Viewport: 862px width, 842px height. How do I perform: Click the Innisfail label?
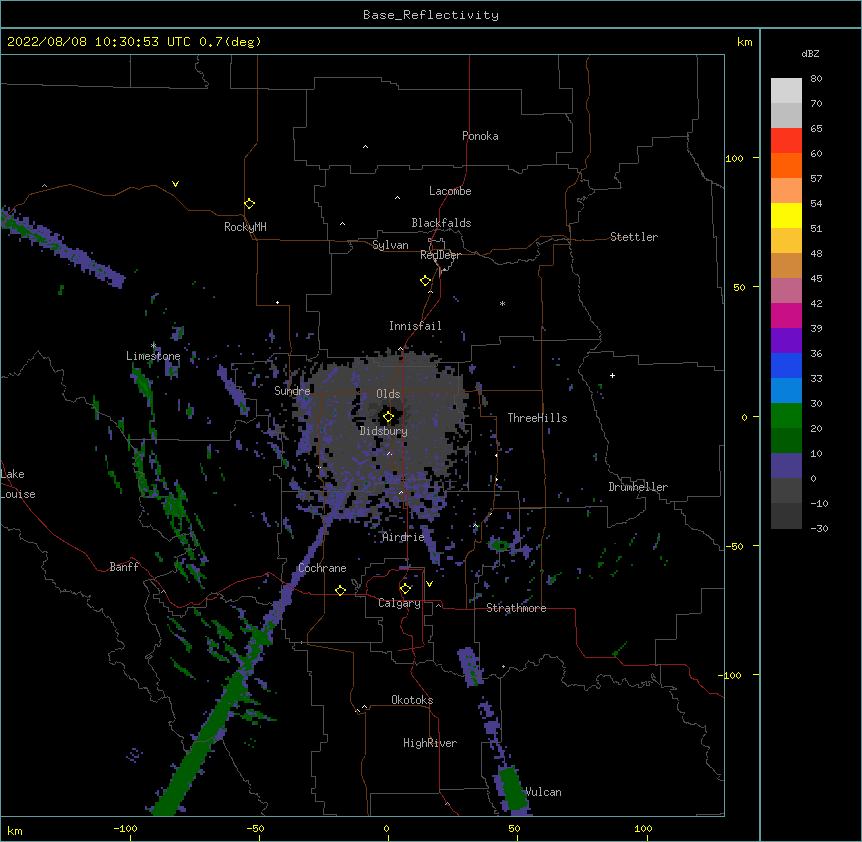(415, 326)
